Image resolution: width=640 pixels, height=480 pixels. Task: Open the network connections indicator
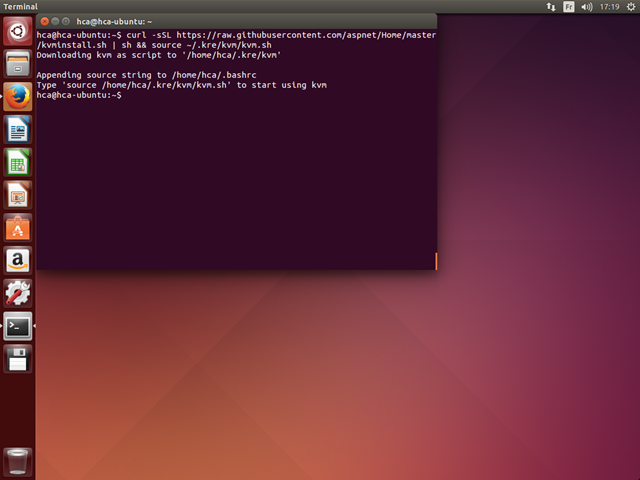551,7
